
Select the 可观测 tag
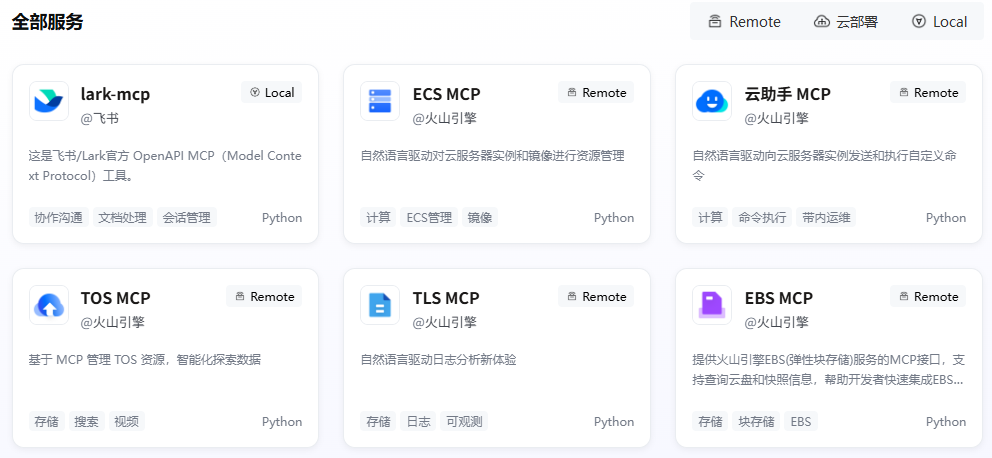(464, 421)
